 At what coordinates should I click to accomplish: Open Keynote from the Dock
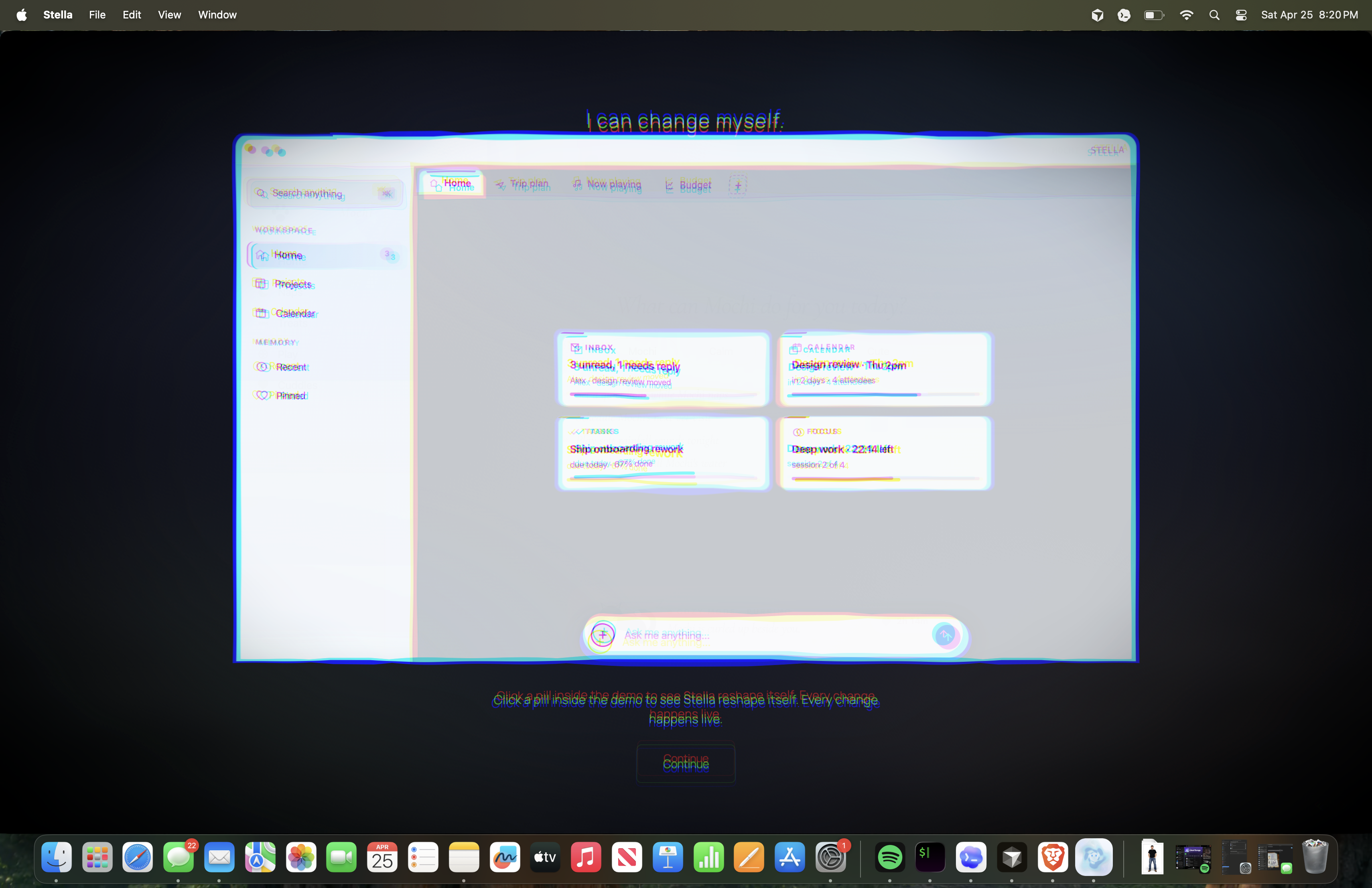point(668,857)
